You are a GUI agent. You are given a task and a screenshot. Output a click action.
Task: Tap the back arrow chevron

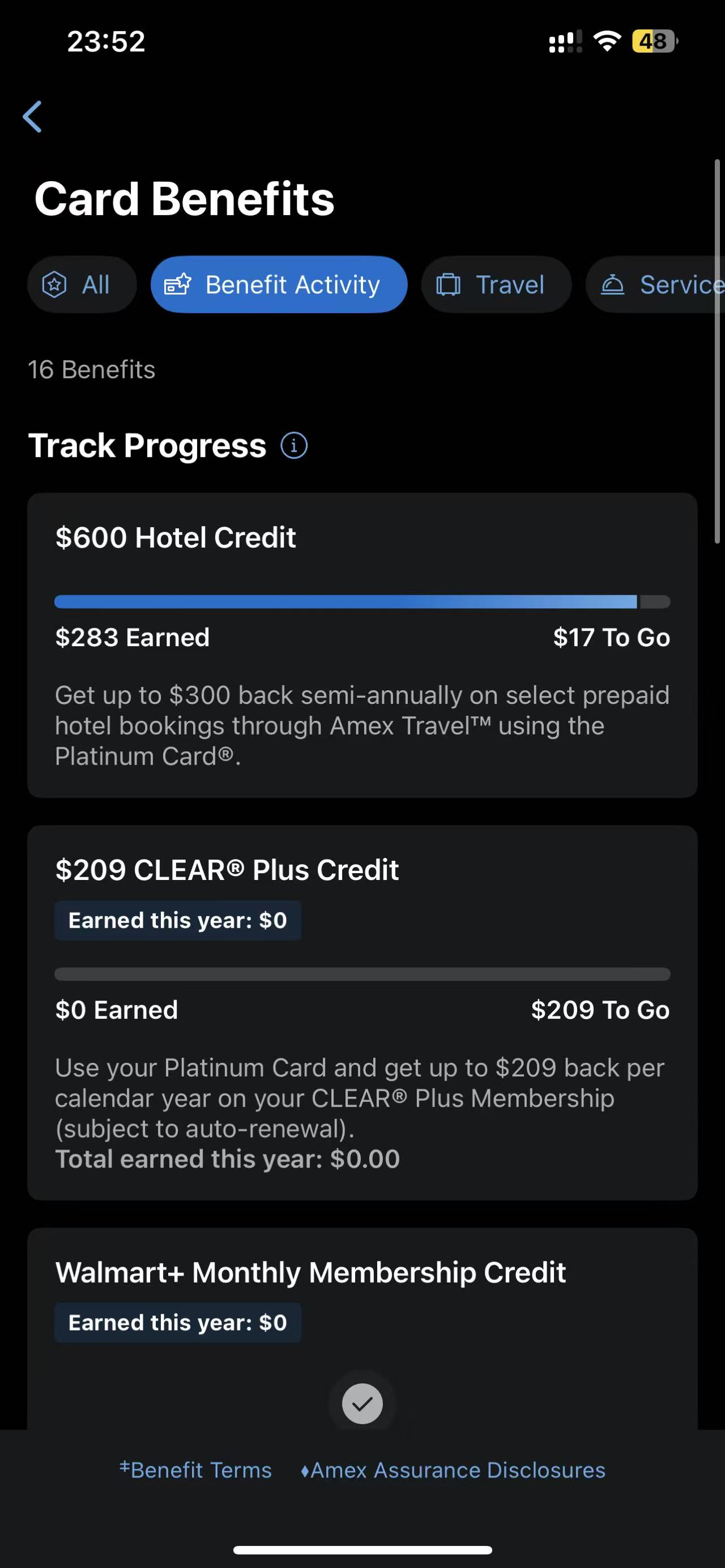tap(33, 116)
